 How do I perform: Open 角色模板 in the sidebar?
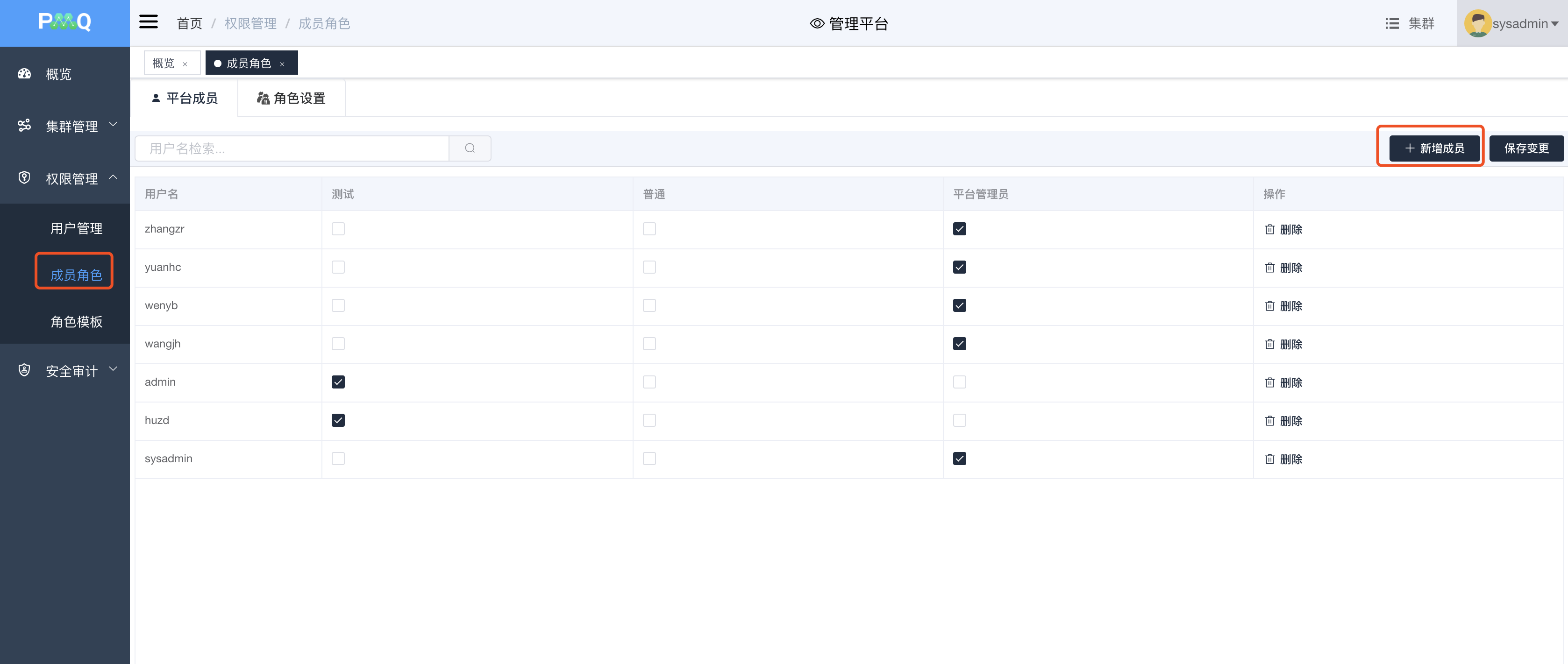pyautogui.click(x=76, y=321)
